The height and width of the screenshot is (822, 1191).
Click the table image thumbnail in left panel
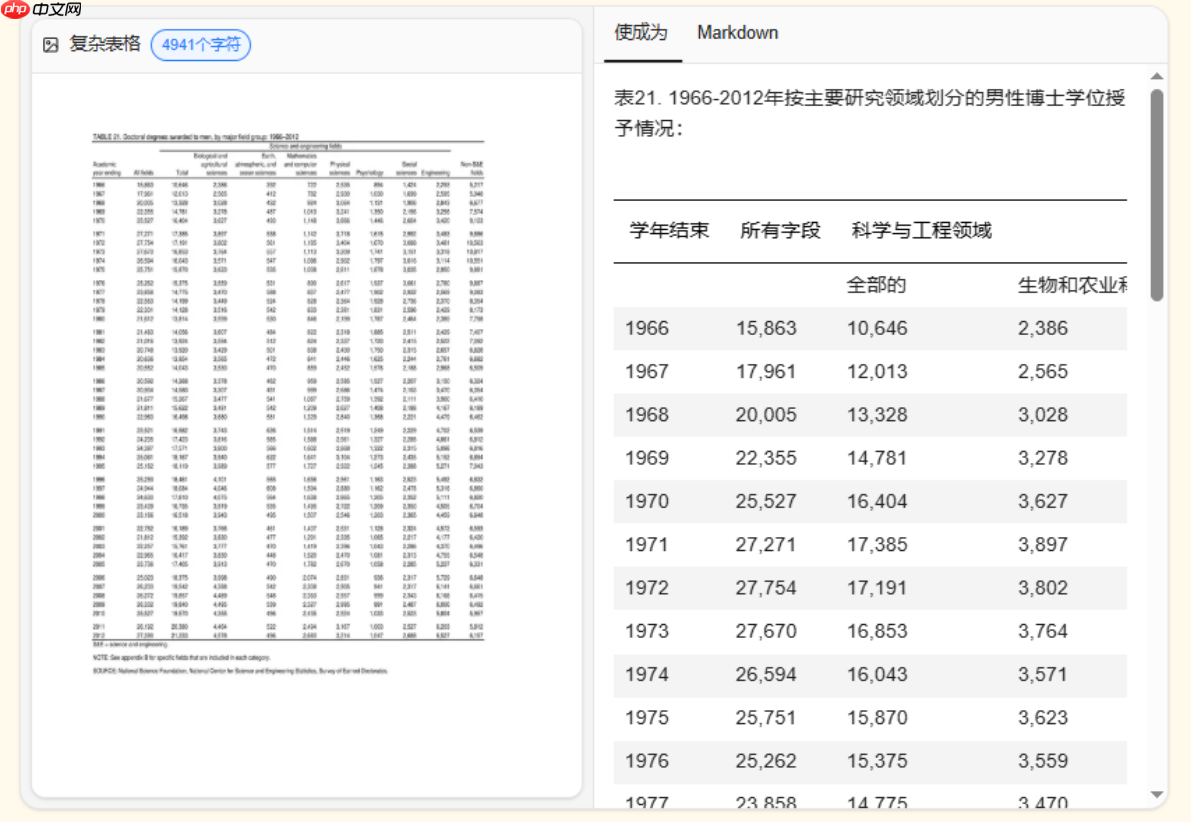pos(300,400)
